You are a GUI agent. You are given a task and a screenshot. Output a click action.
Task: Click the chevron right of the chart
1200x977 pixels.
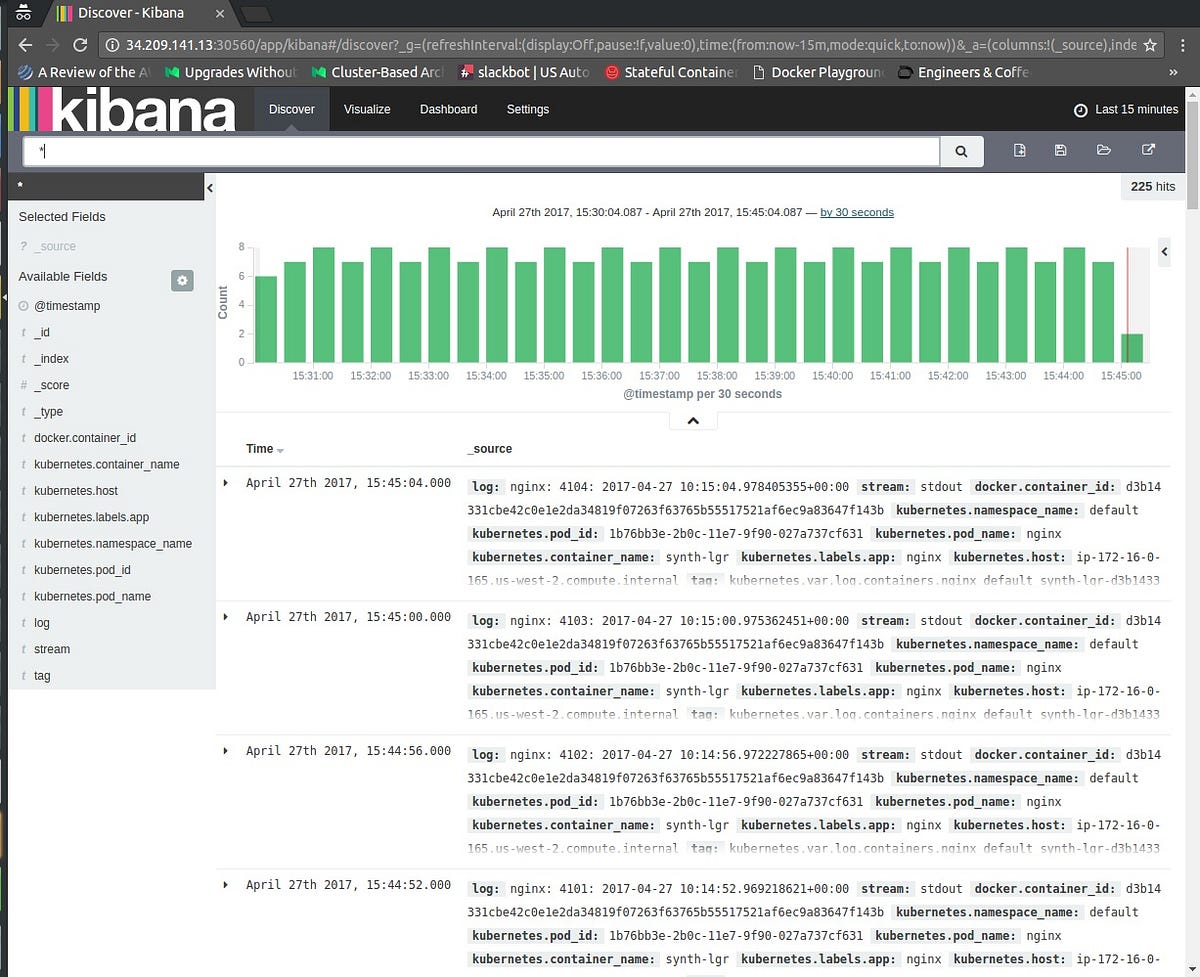(x=1164, y=252)
